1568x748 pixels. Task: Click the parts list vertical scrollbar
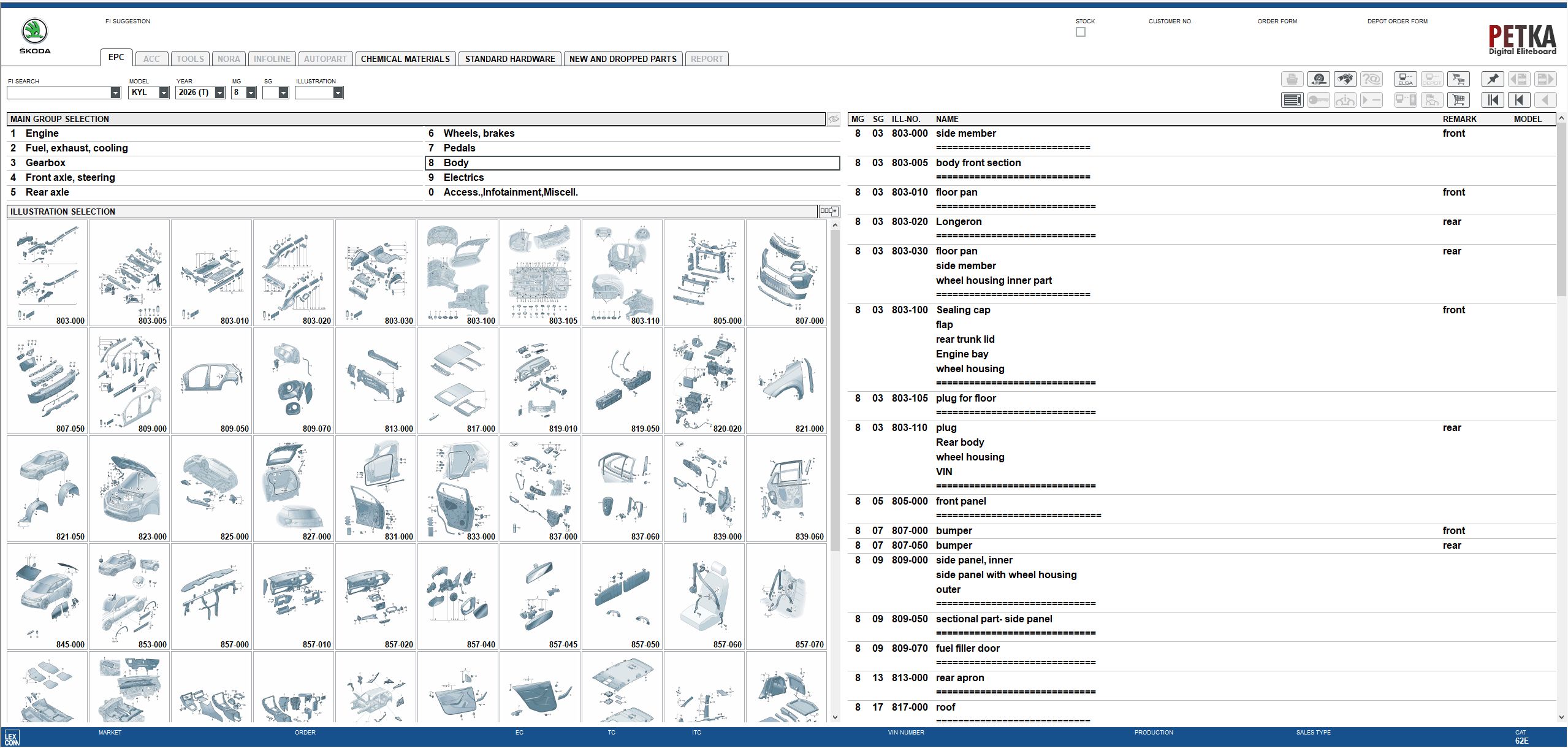(x=1561, y=208)
